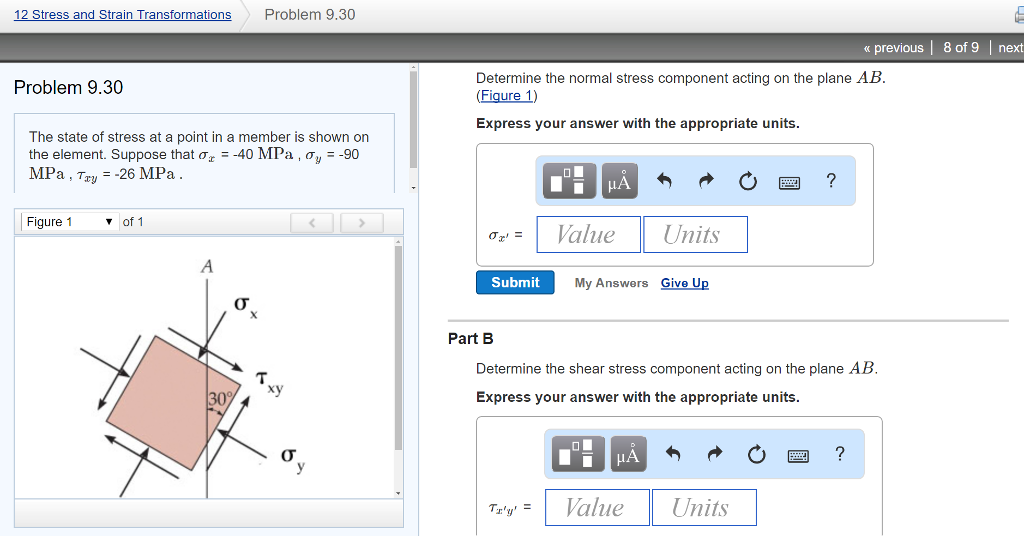Viewport: 1024px width, 536px height.
Task: Click '8 of 9' page indicator
Action: [961, 48]
